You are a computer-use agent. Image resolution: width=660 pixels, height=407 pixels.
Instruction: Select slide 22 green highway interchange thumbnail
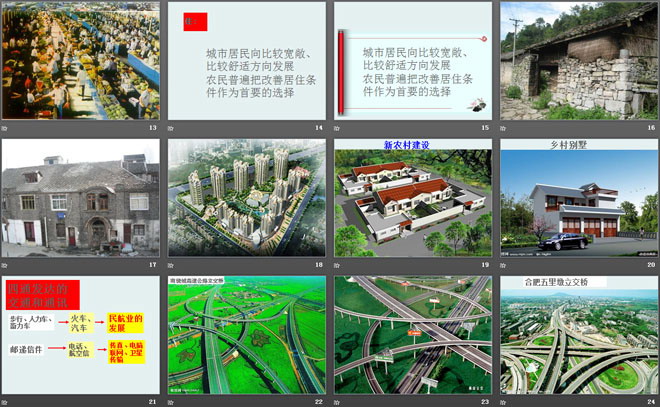pyautogui.click(x=247, y=335)
